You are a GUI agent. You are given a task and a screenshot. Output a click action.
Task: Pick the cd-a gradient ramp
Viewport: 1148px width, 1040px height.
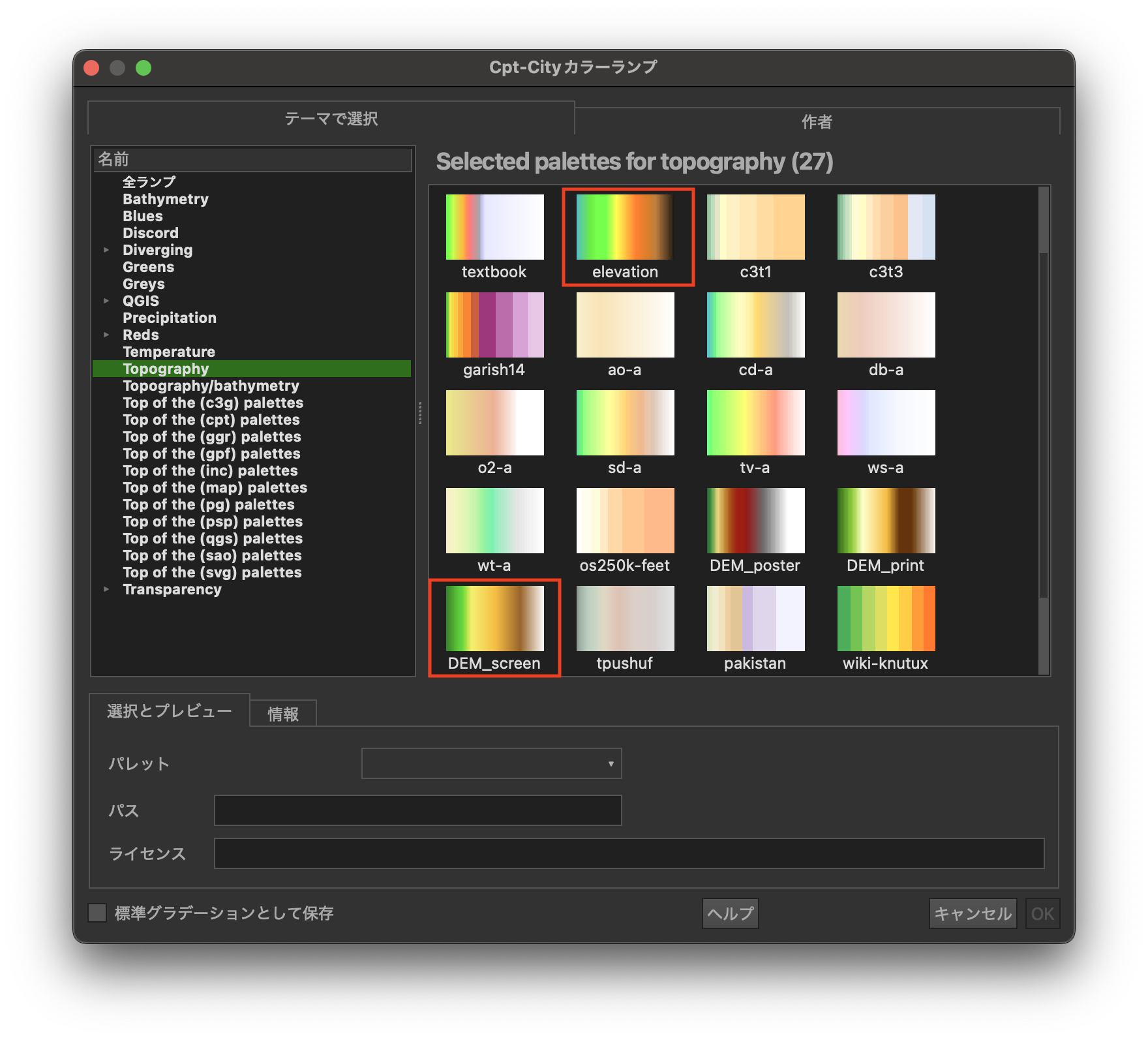(755, 325)
